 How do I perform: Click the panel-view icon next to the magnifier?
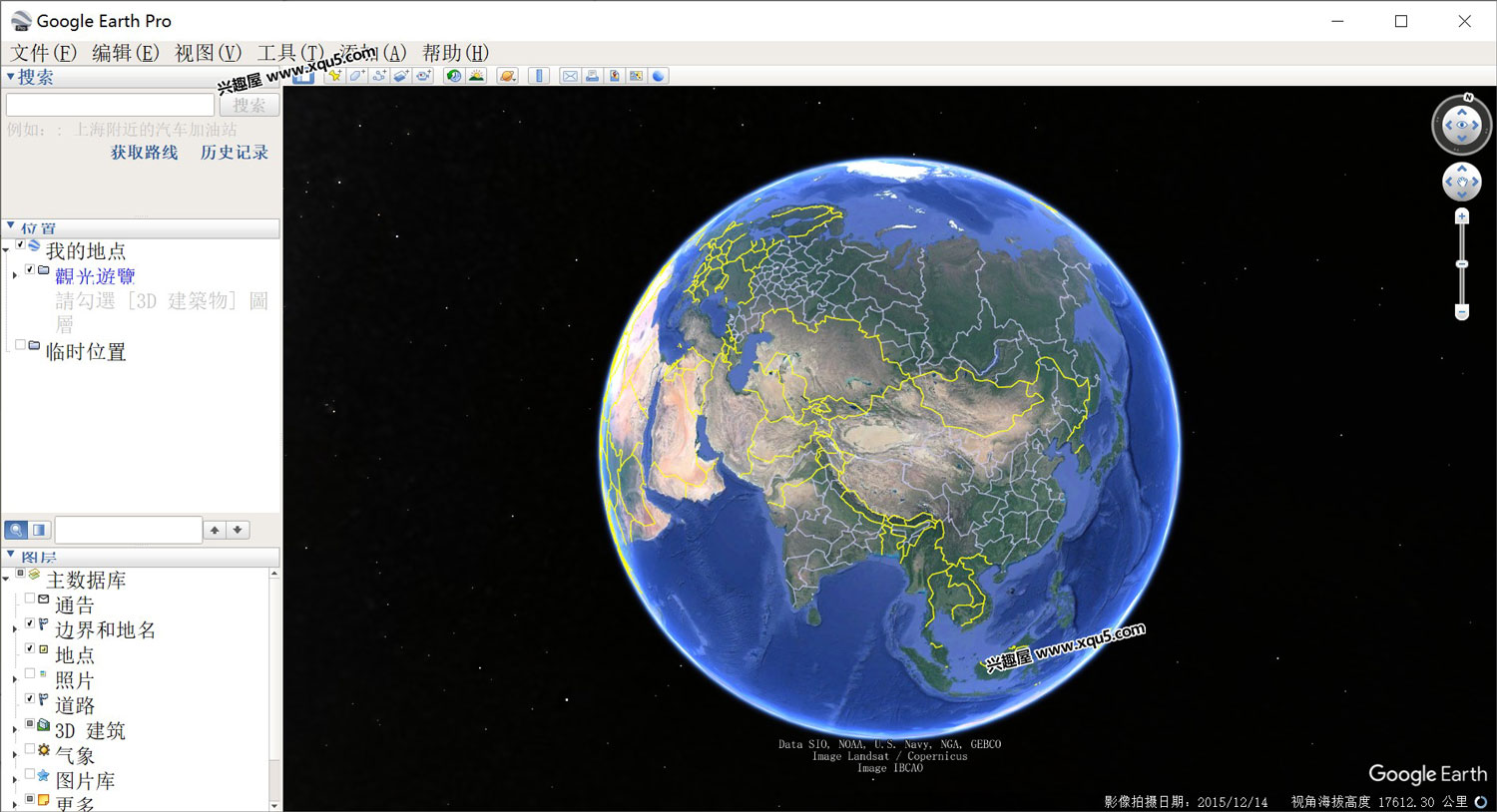(39, 530)
